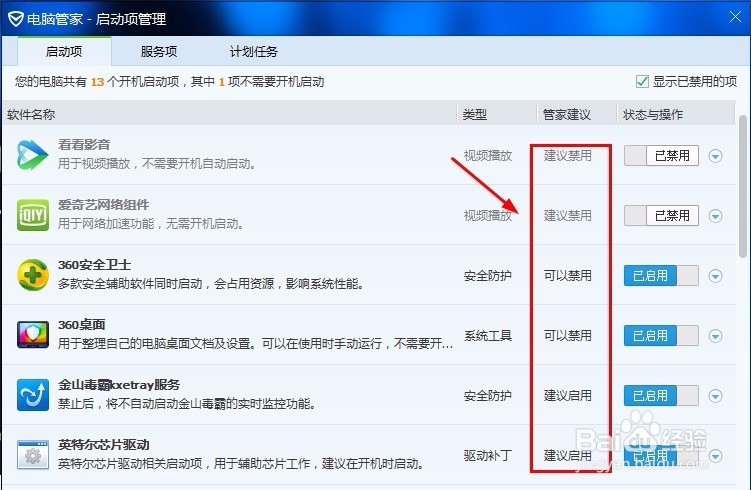Disable the 360安全卫士 startup toggle
Image resolution: width=751 pixels, height=490 pixels.
coord(661,275)
